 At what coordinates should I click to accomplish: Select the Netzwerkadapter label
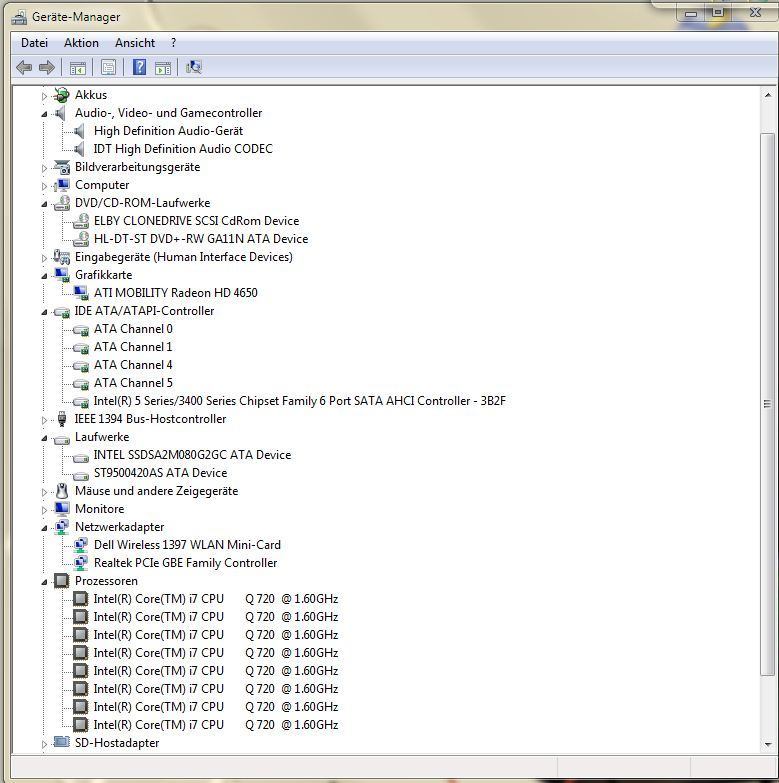(119, 527)
